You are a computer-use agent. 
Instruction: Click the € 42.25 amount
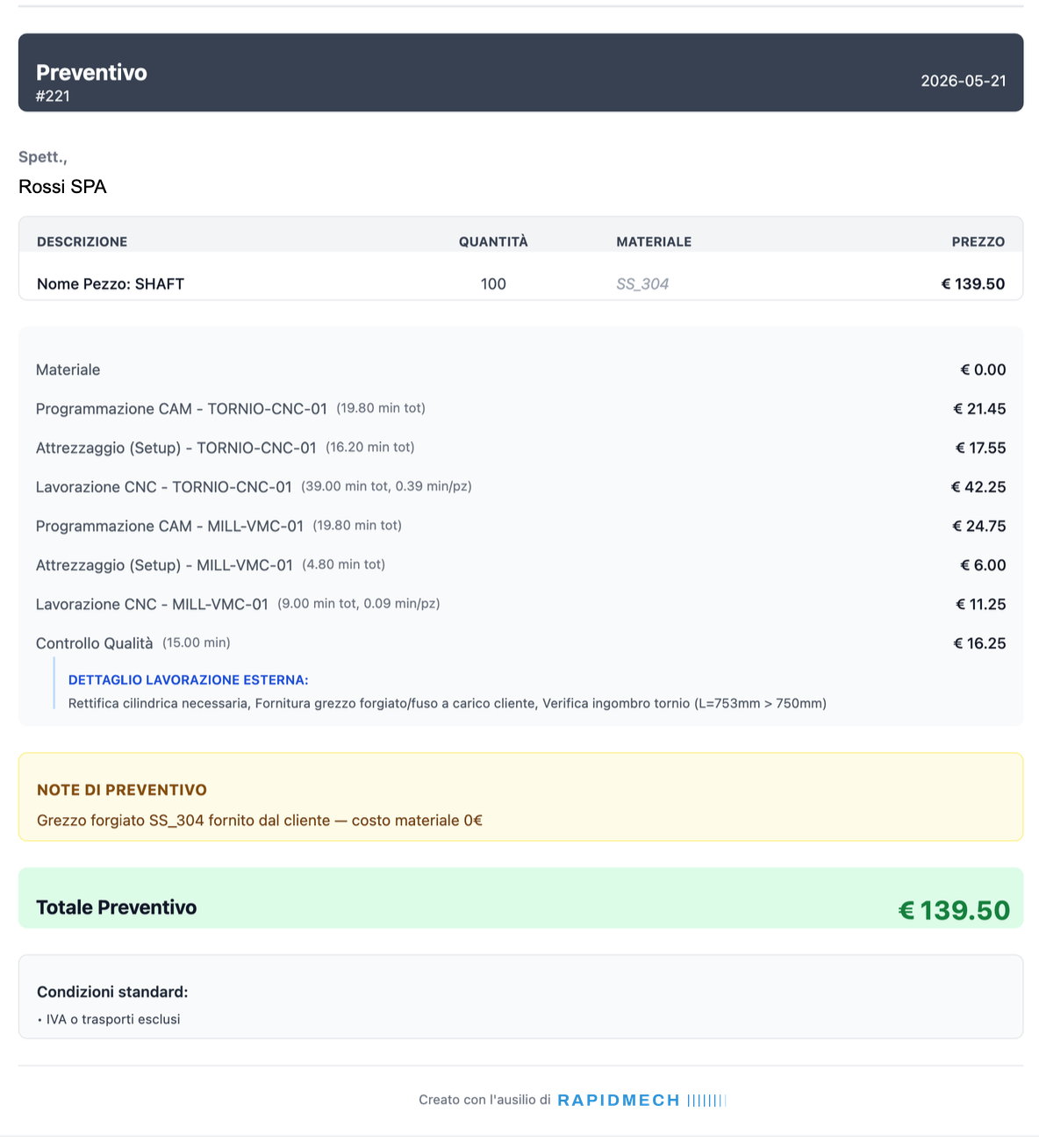[x=978, y=487]
